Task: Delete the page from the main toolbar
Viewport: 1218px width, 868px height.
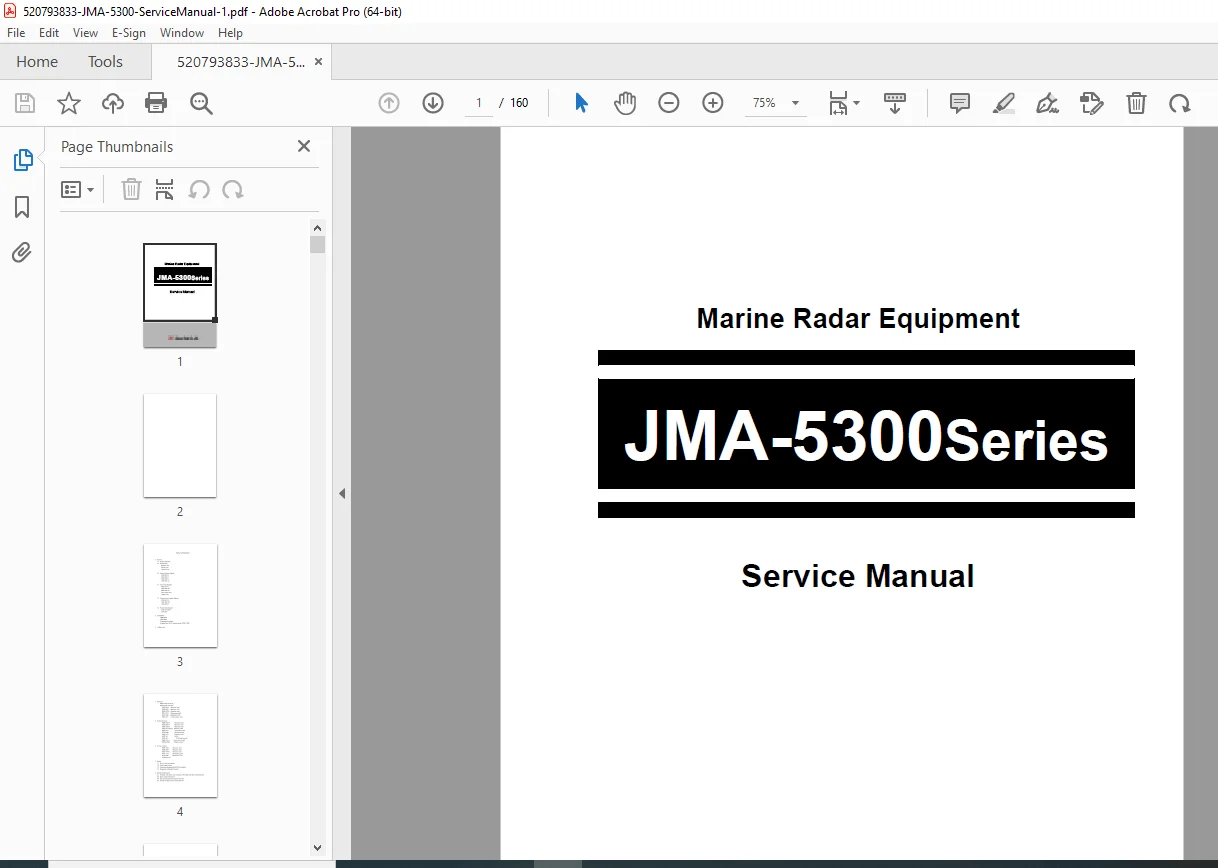Action: click(x=1136, y=103)
